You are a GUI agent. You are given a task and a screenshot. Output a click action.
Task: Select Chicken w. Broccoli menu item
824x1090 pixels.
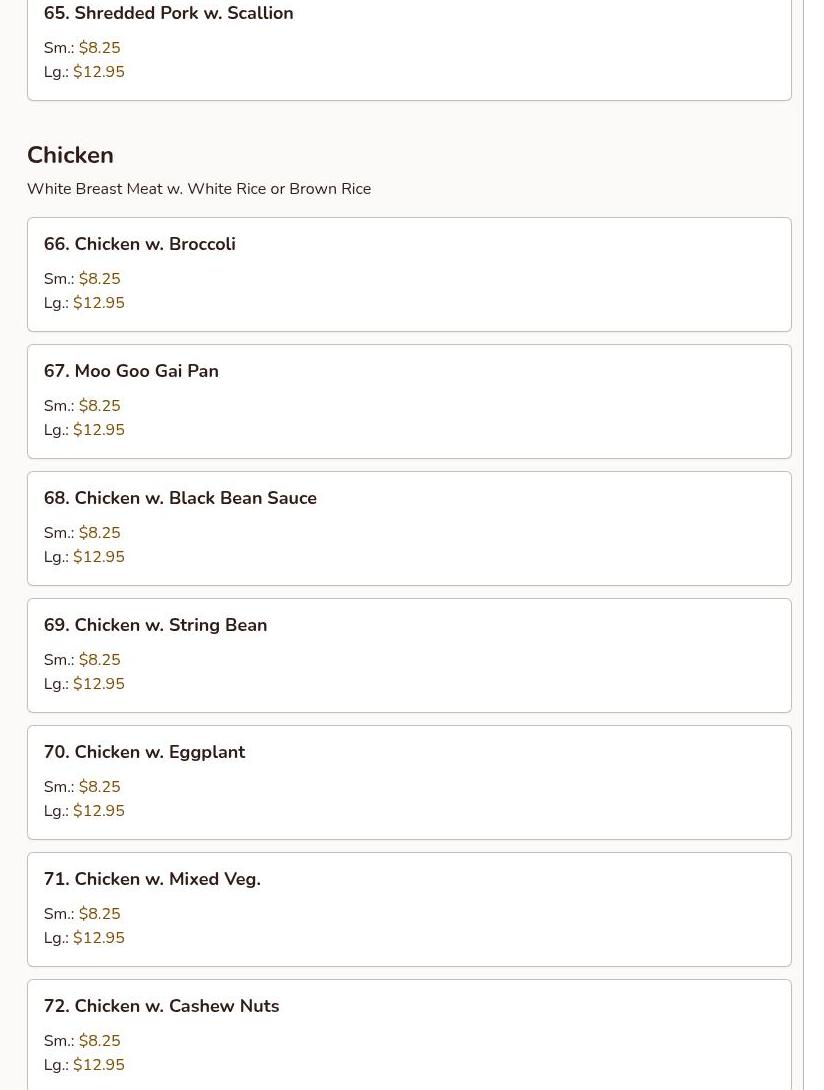click(409, 275)
